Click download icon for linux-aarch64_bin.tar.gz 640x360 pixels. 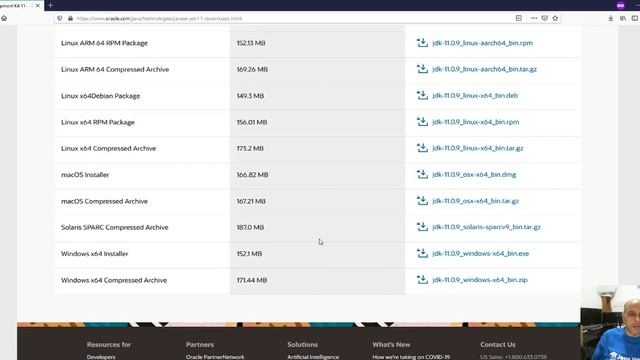pos(422,69)
